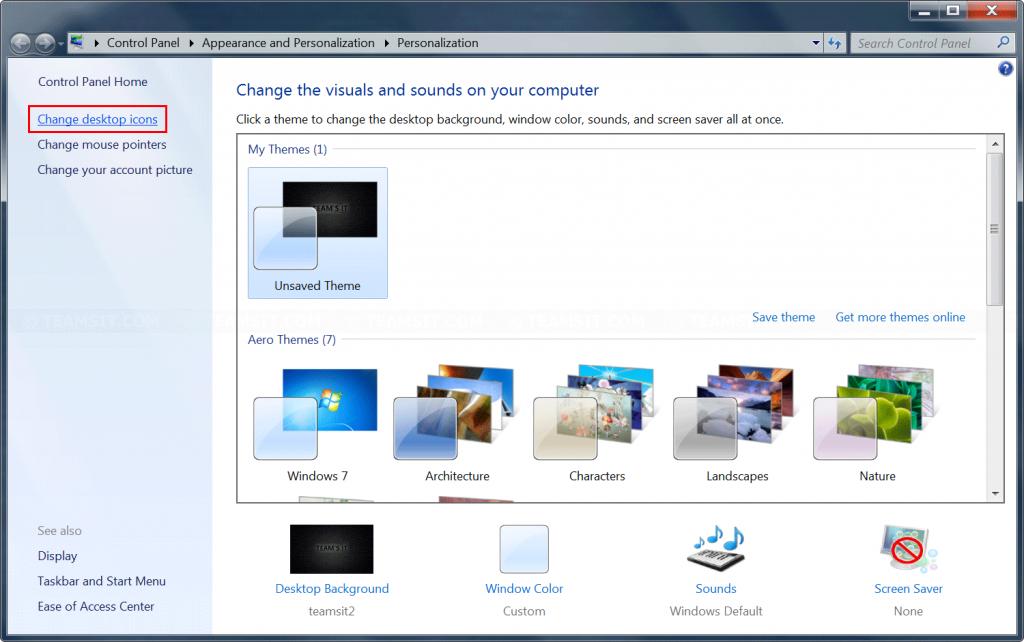Open Change desktop icons settings
Screen dimensions: 1024x642
tap(97, 119)
